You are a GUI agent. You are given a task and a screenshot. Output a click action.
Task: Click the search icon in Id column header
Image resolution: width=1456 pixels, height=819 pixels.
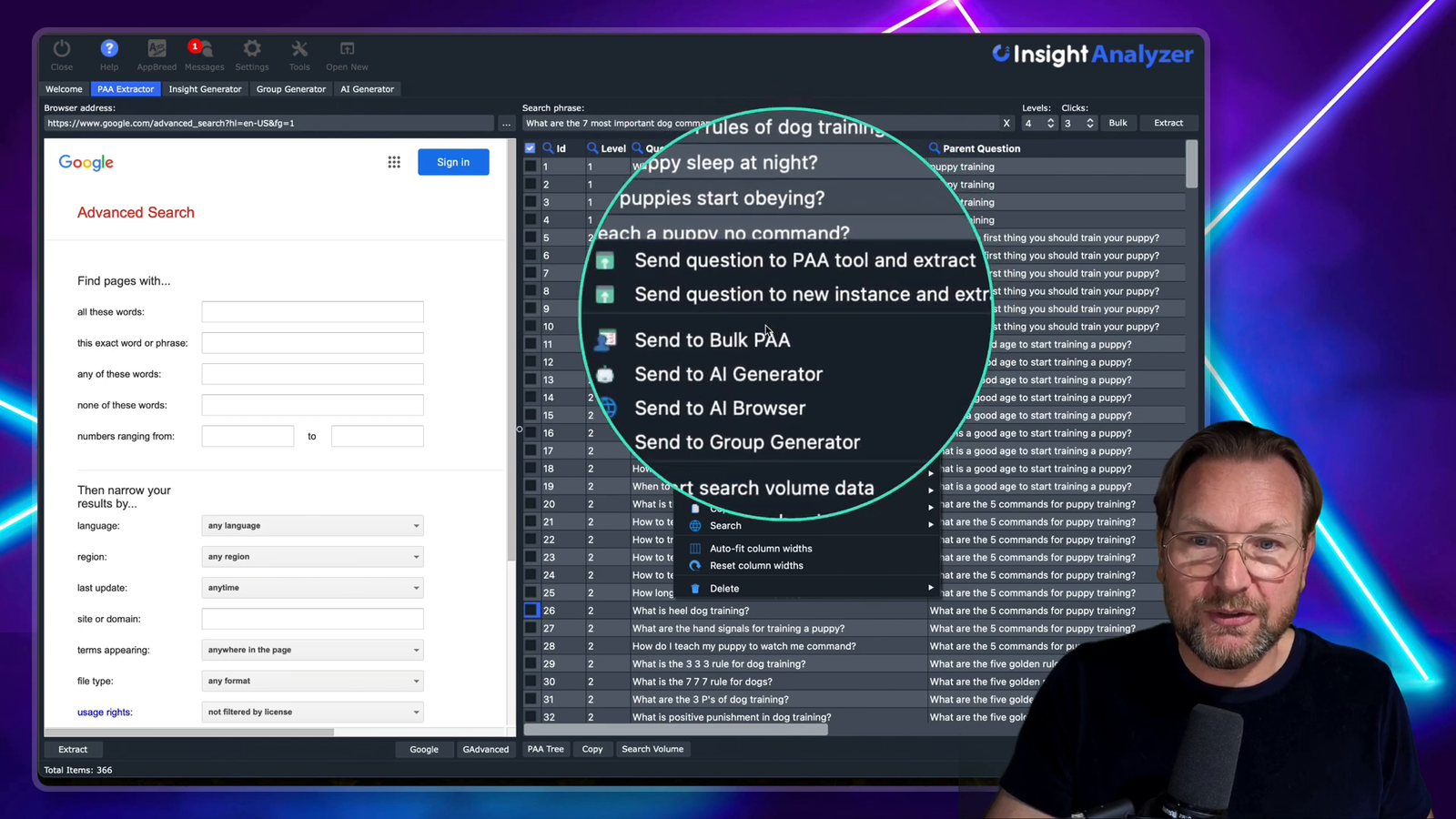[548, 148]
